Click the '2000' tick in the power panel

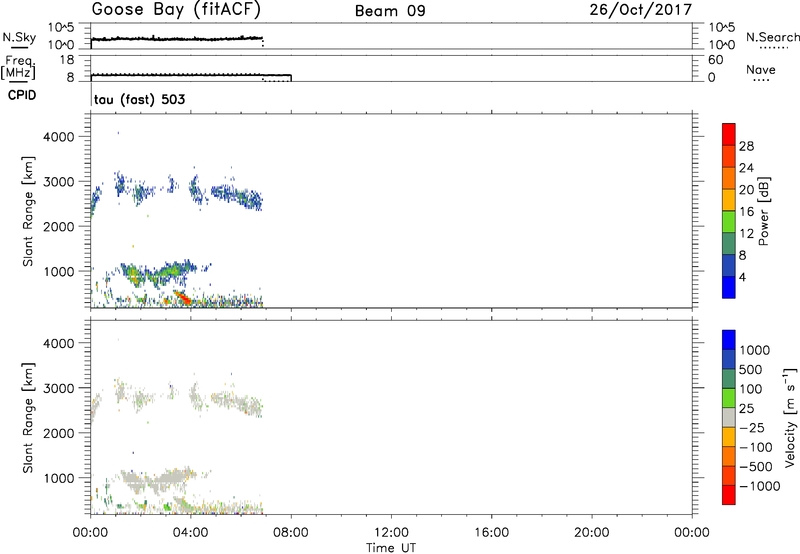point(58,226)
